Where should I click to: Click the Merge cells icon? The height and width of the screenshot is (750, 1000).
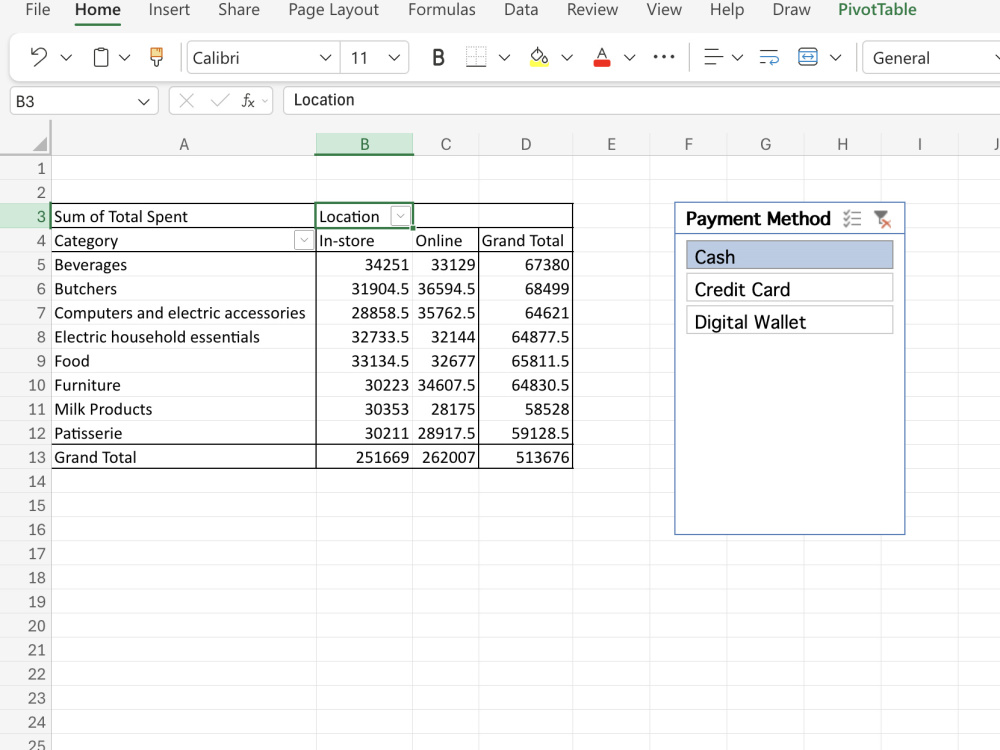point(807,57)
